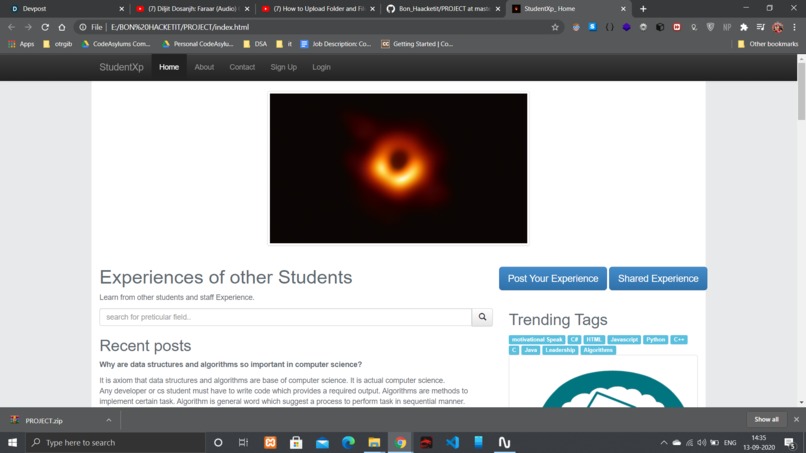Click the StudentXp brand link

coord(121,67)
